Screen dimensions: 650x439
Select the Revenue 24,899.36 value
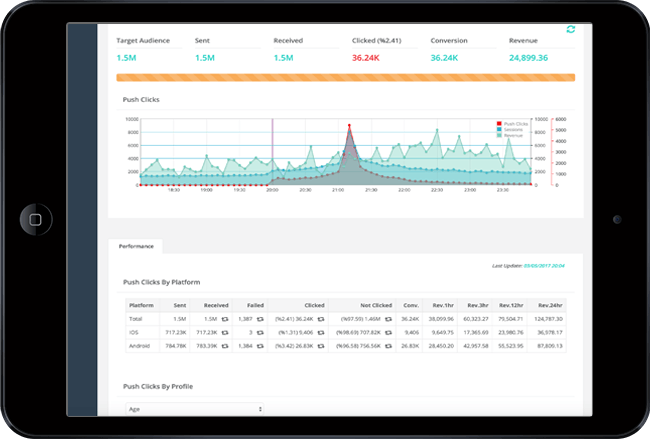pyautogui.click(x=529, y=58)
